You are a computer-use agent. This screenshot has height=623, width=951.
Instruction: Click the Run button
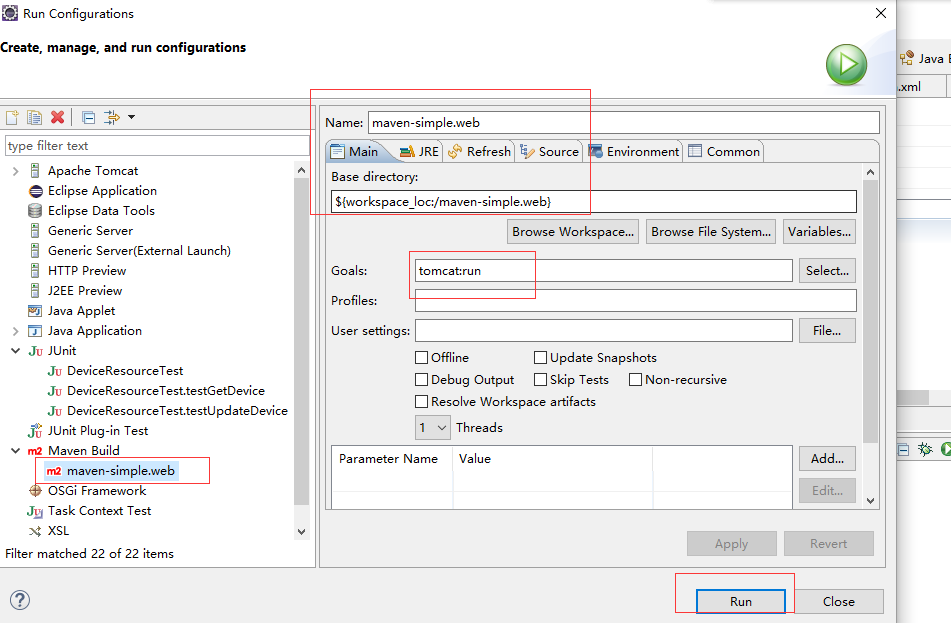(741, 601)
